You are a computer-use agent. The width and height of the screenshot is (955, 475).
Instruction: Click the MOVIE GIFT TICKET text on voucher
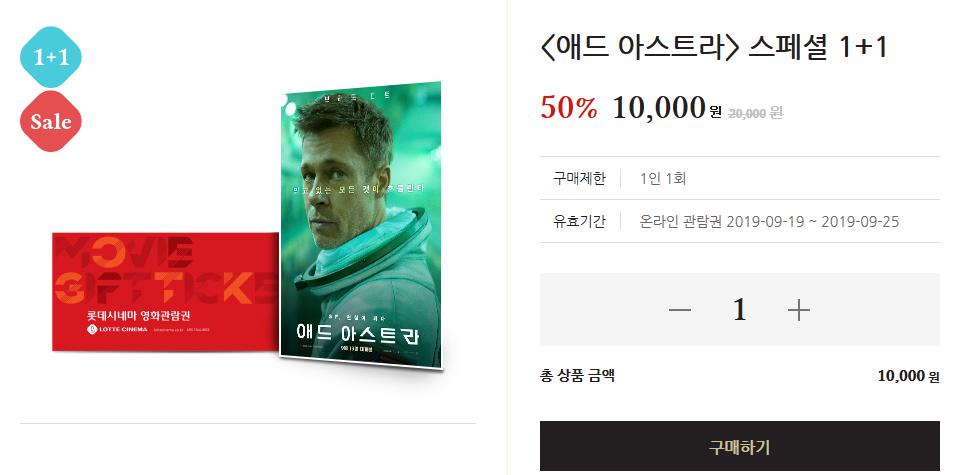pos(164,270)
